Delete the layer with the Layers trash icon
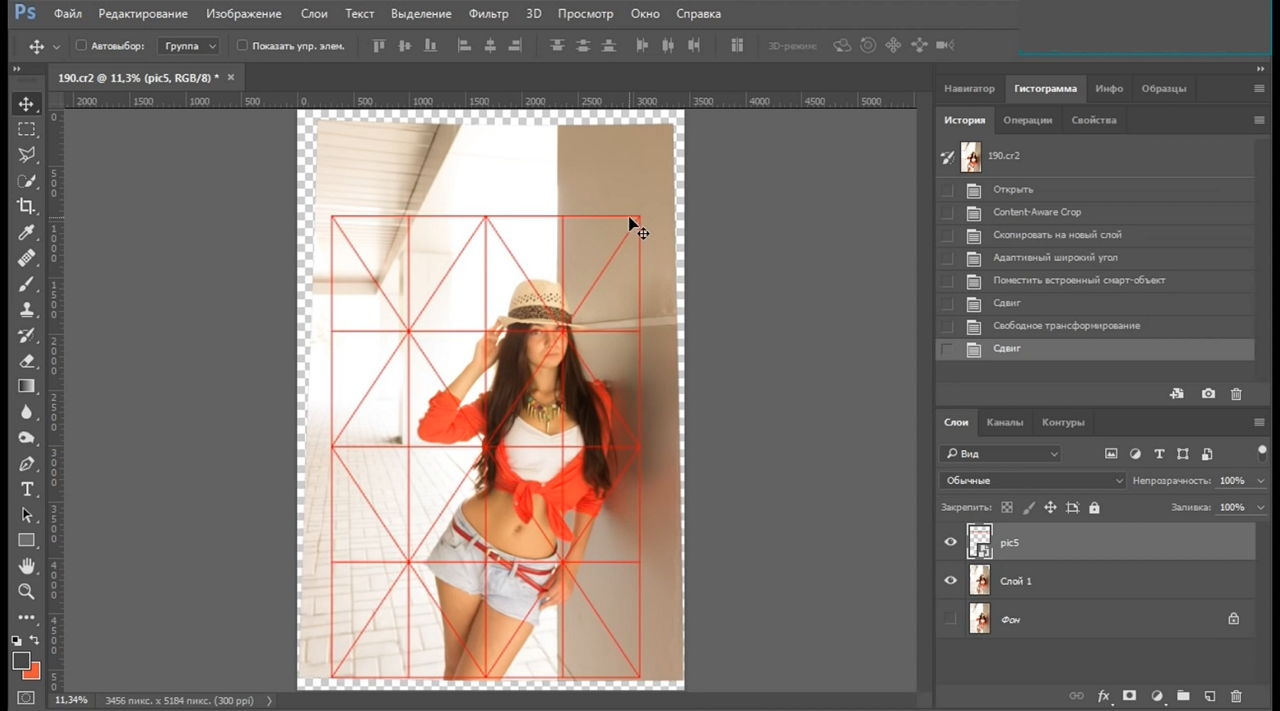This screenshot has height=711, width=1280. point(1236,696)
